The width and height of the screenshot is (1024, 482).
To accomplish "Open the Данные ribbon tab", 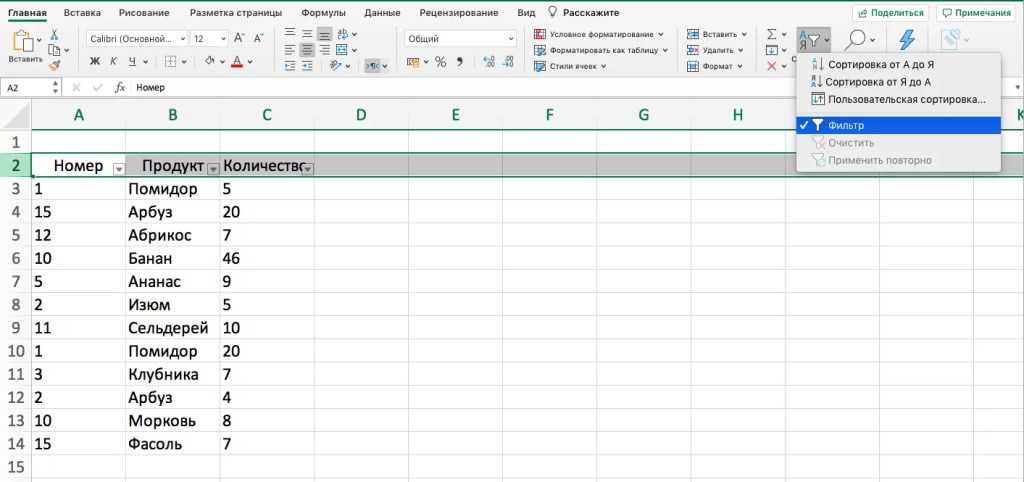I will click(383, 12).
